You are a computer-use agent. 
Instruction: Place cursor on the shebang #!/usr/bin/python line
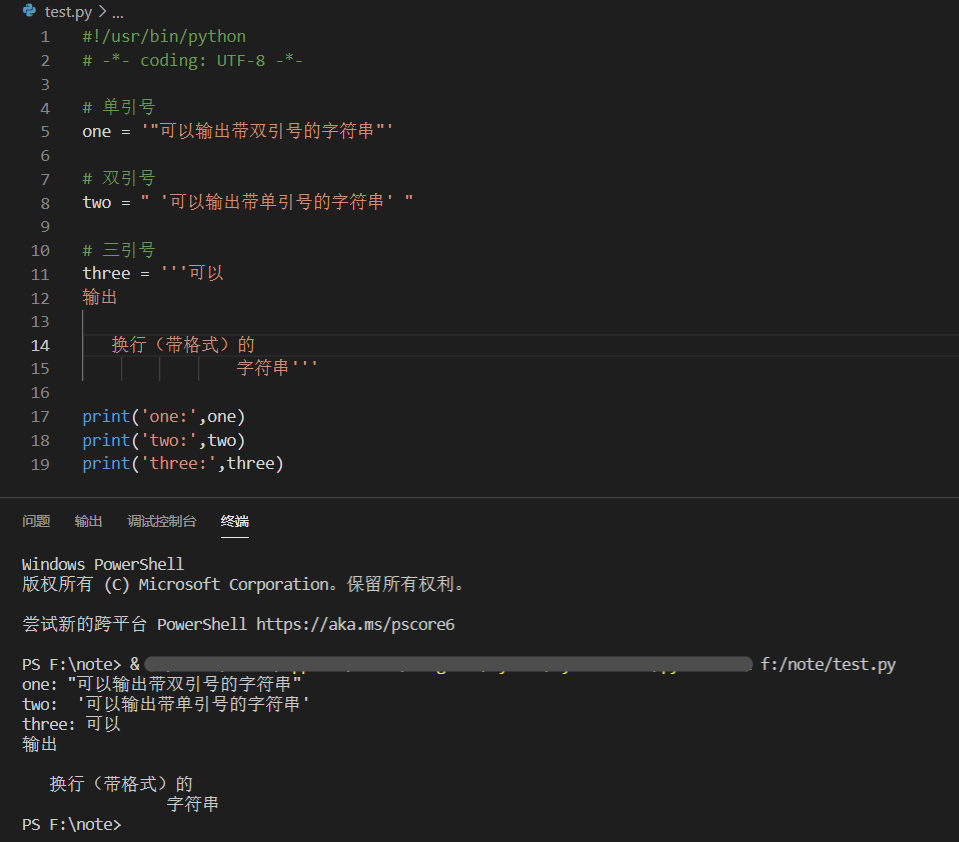tap(164, 37)
